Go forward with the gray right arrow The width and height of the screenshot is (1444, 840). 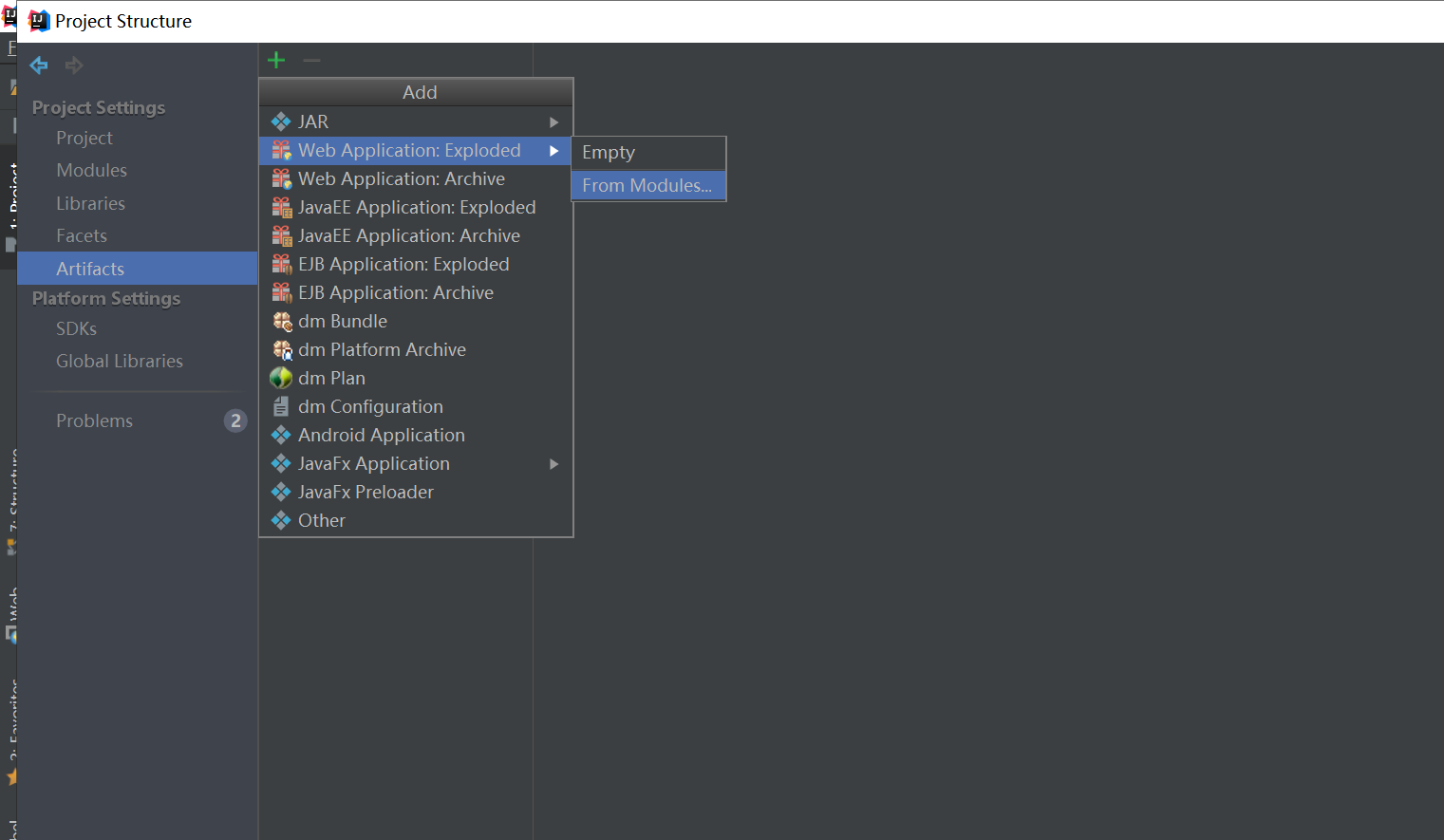point(74,65)
